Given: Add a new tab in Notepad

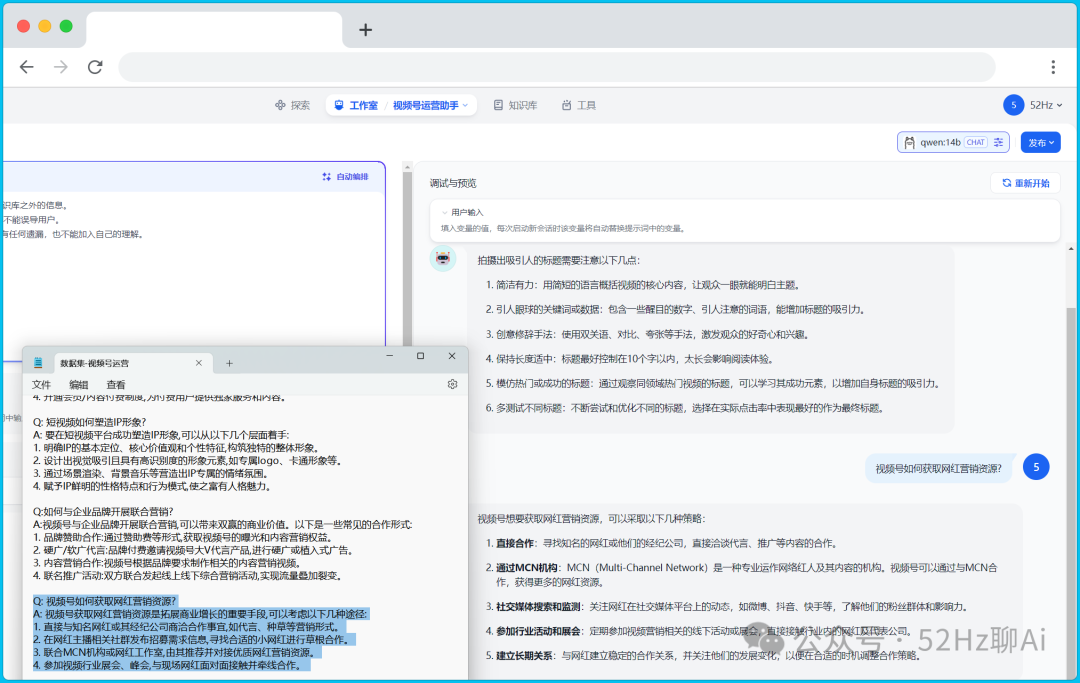Looking at the screenshot, I should coord(229,363).
